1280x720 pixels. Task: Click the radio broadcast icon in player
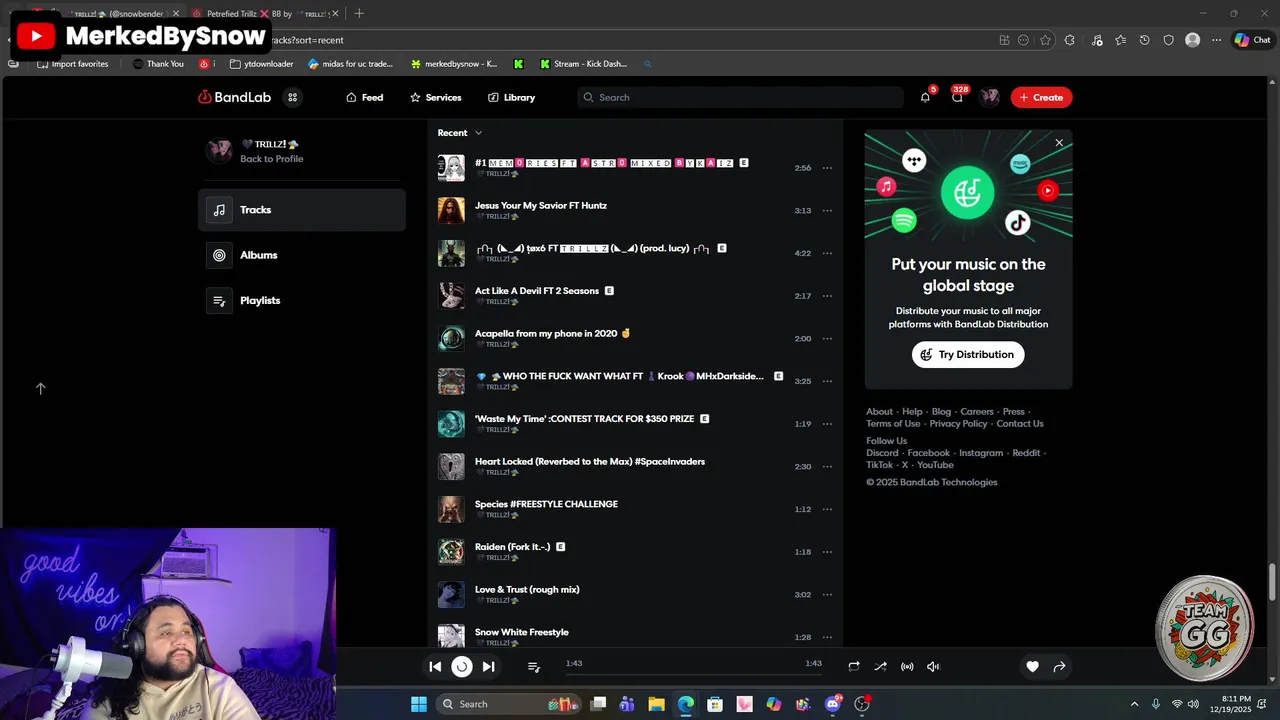tap(907, 666)
